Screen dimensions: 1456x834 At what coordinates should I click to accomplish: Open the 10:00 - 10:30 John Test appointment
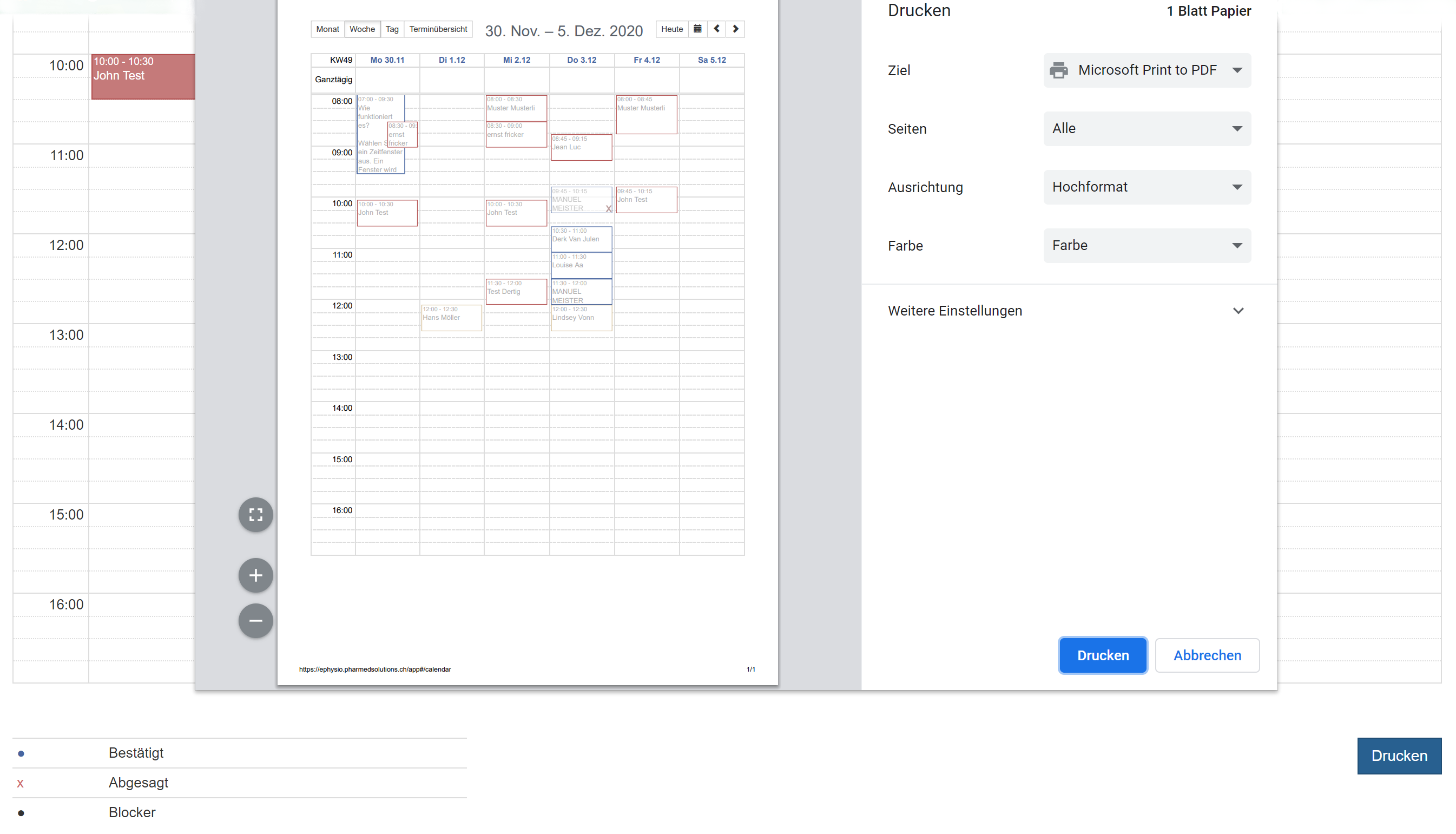pyautogui.click(x=143, y=76)
